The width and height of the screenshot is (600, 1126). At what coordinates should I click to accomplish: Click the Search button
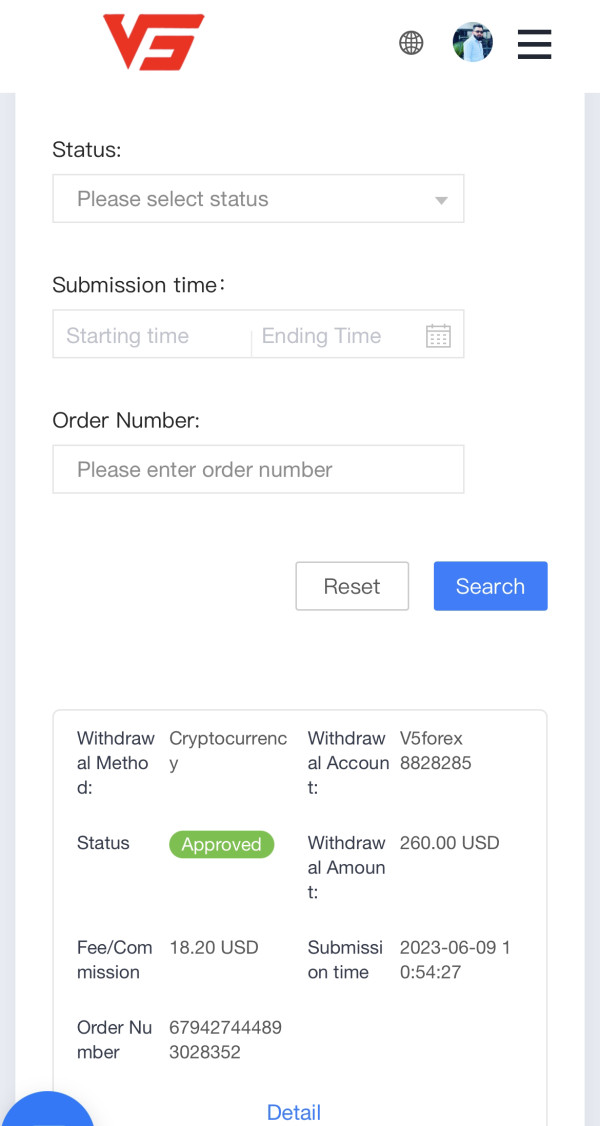pyautogui.click(x=491, y=586)
